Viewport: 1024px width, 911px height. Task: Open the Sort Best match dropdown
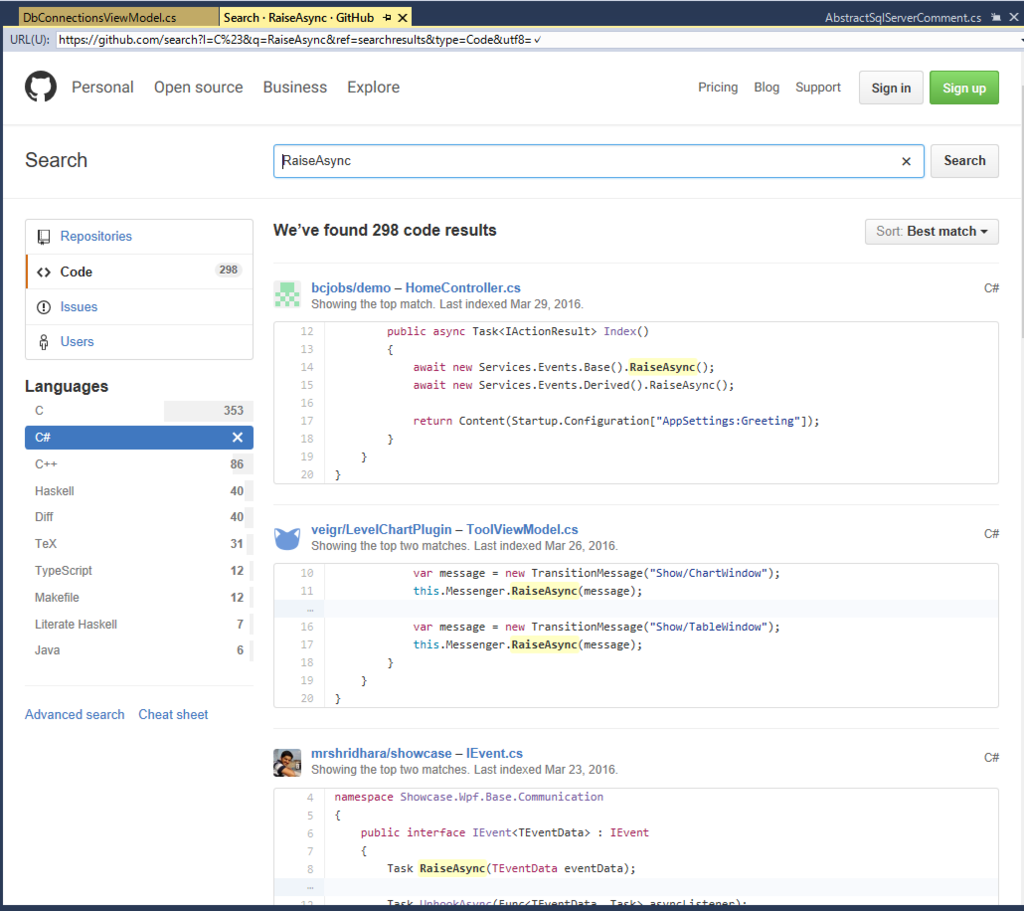(x=931, y=232)
